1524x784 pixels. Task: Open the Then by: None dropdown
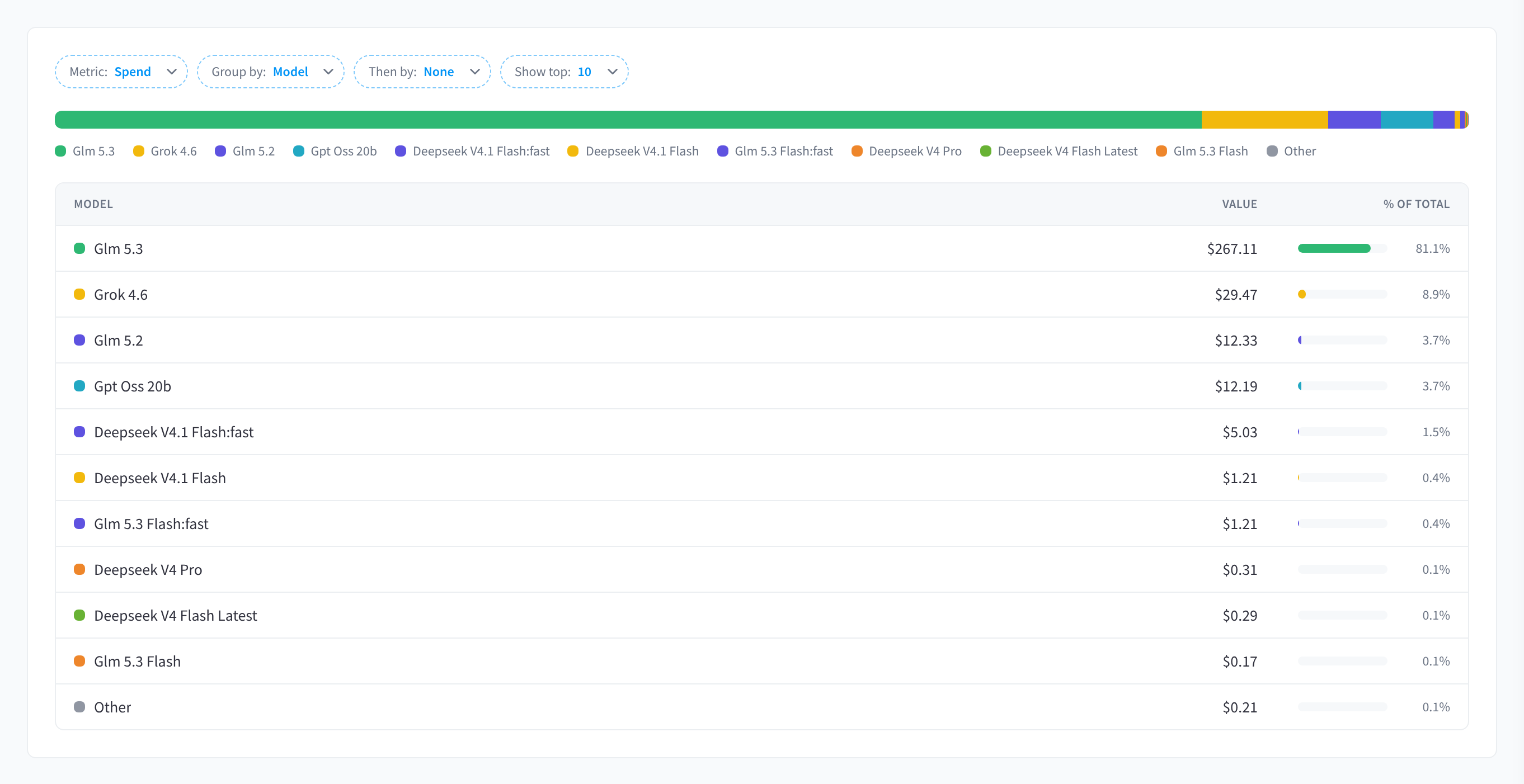(422, 72)
